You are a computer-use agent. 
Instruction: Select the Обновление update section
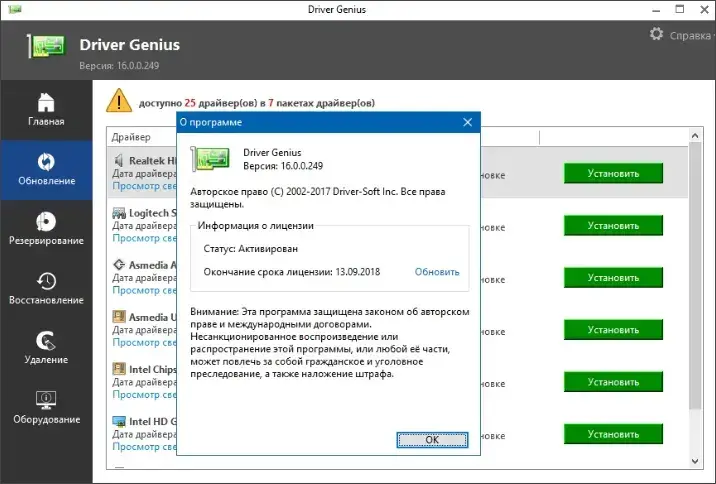[x=46, y=170]
